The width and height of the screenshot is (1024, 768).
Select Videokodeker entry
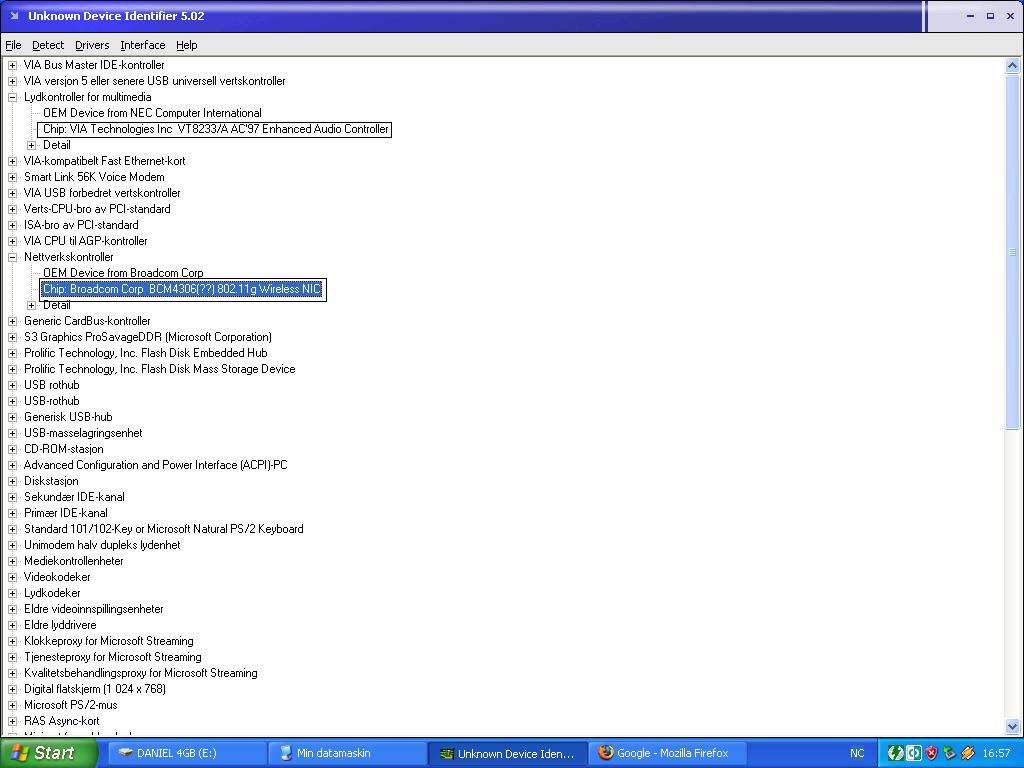point(57,577)
